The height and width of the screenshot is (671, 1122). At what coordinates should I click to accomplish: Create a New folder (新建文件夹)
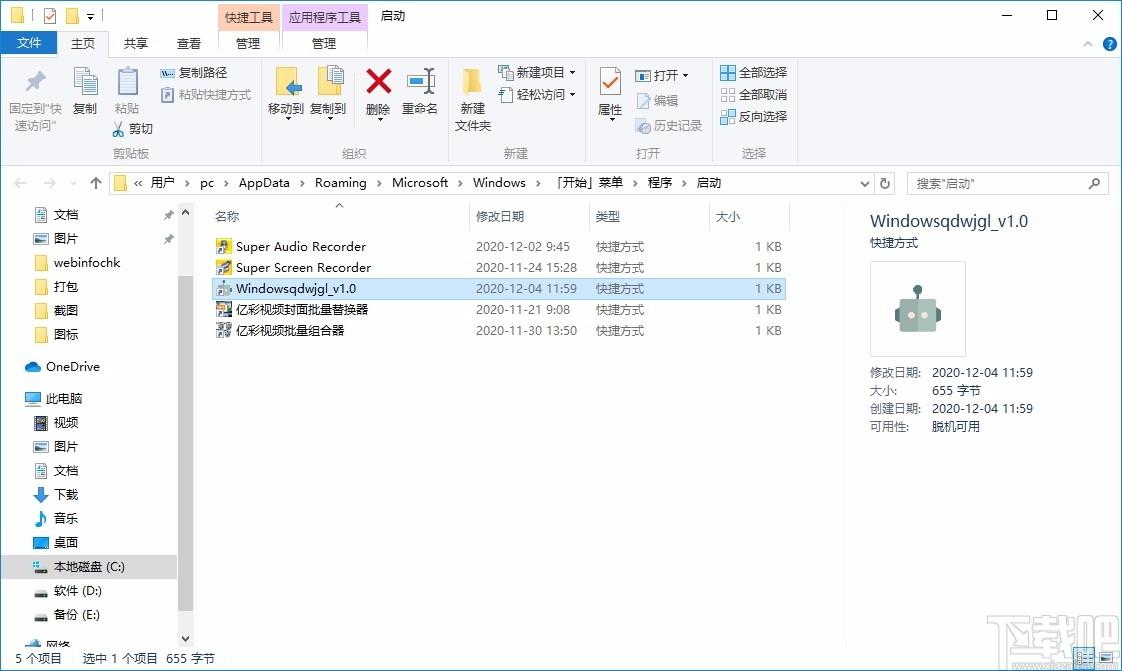pyautogui.click(x=472, y=99)
